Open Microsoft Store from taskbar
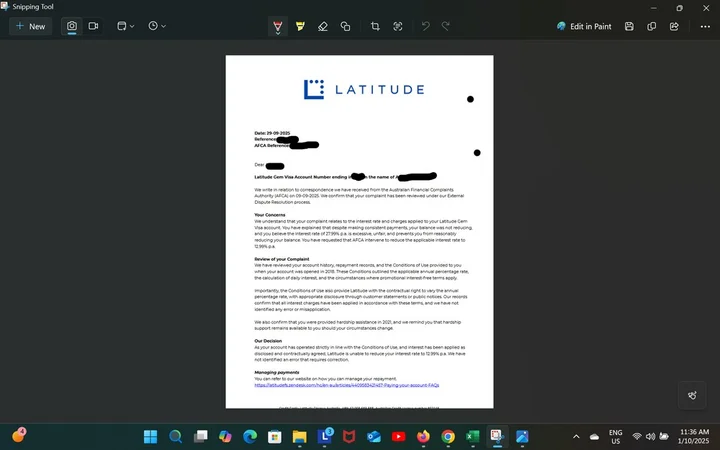The width and height of the screenshot is (720, 450). click(x=275, y=436)
